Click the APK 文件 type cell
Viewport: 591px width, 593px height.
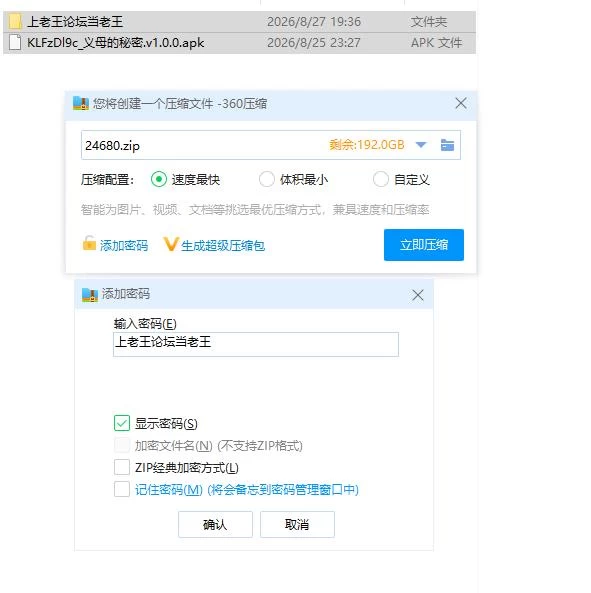point(436,43)
